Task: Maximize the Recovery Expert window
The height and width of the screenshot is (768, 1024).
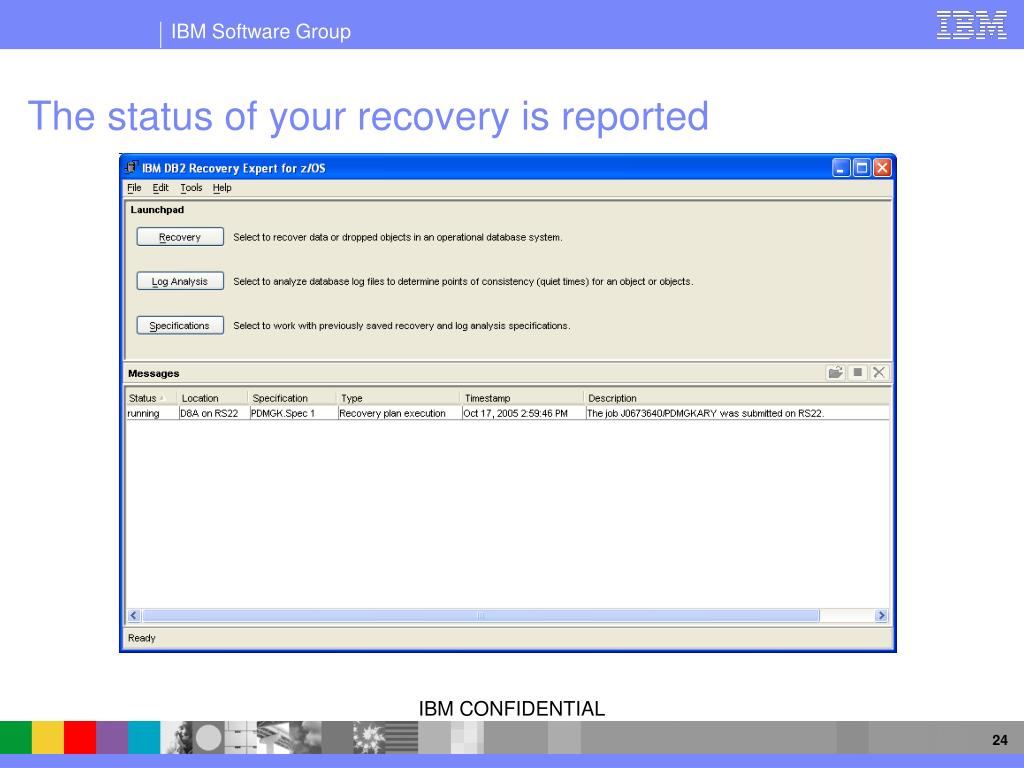Action: click(862, 168)
